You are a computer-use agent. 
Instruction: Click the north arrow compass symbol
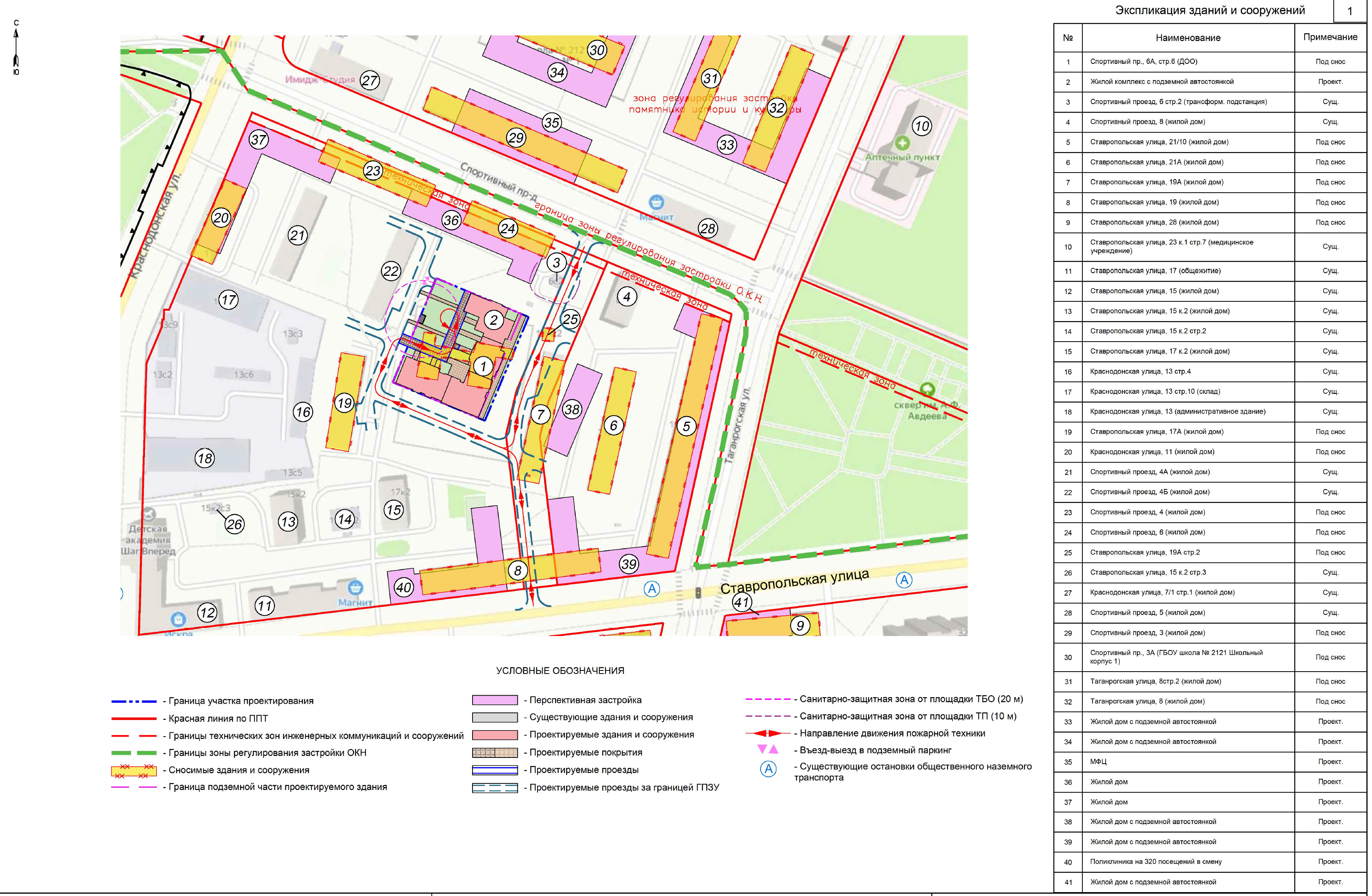(16, 47)
